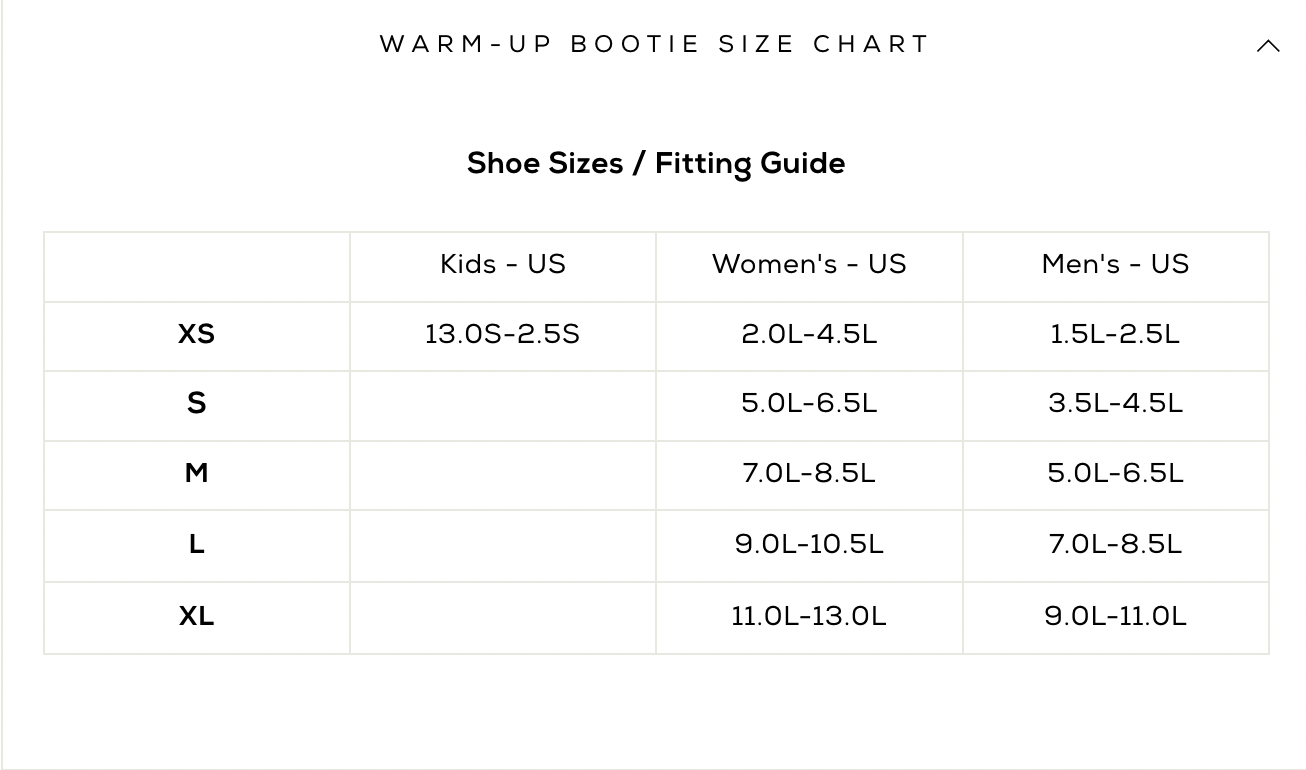Click the Kids - US column header
1306x770 pixels.
(503, 264)
